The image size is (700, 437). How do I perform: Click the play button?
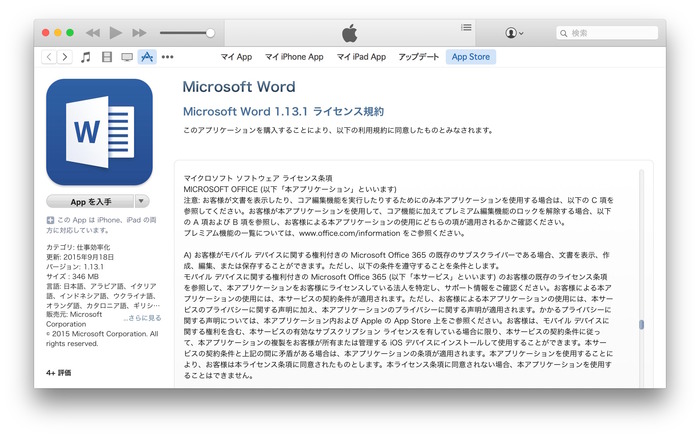coord(116,33)
